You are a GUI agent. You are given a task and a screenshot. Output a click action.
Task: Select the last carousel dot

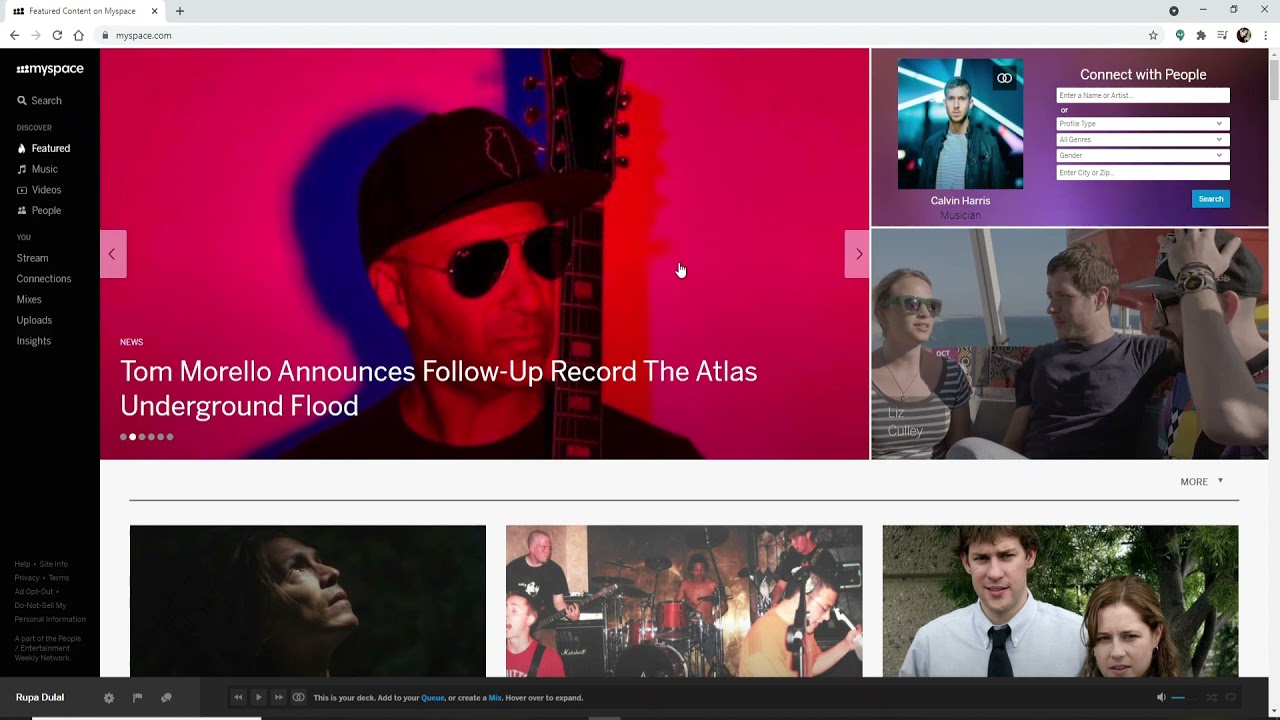click(x=170, y=437)
